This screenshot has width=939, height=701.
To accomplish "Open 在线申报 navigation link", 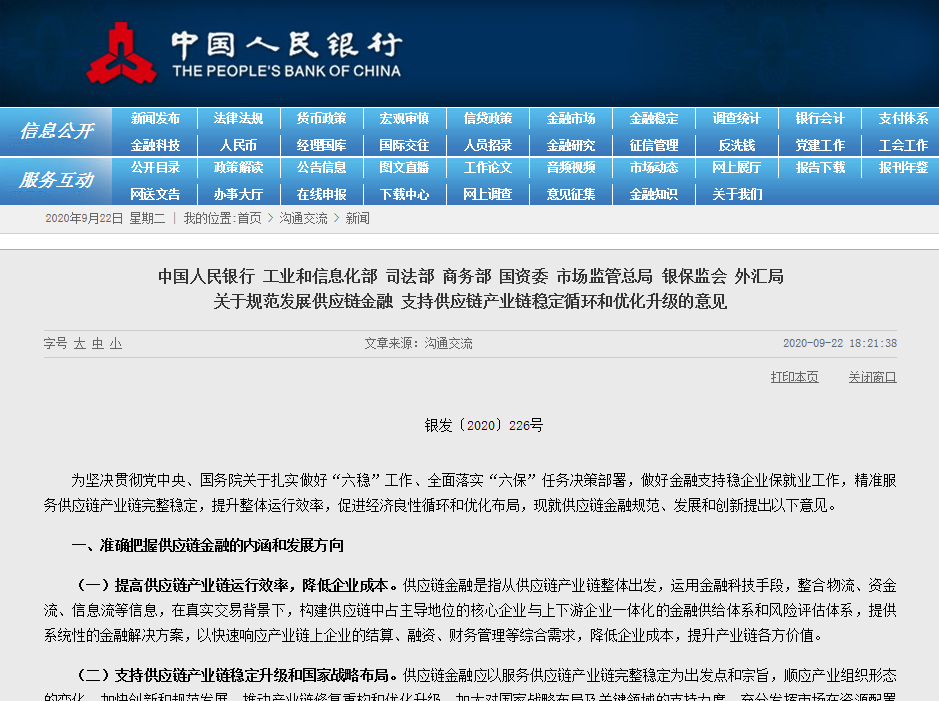I will click(322, 195).
